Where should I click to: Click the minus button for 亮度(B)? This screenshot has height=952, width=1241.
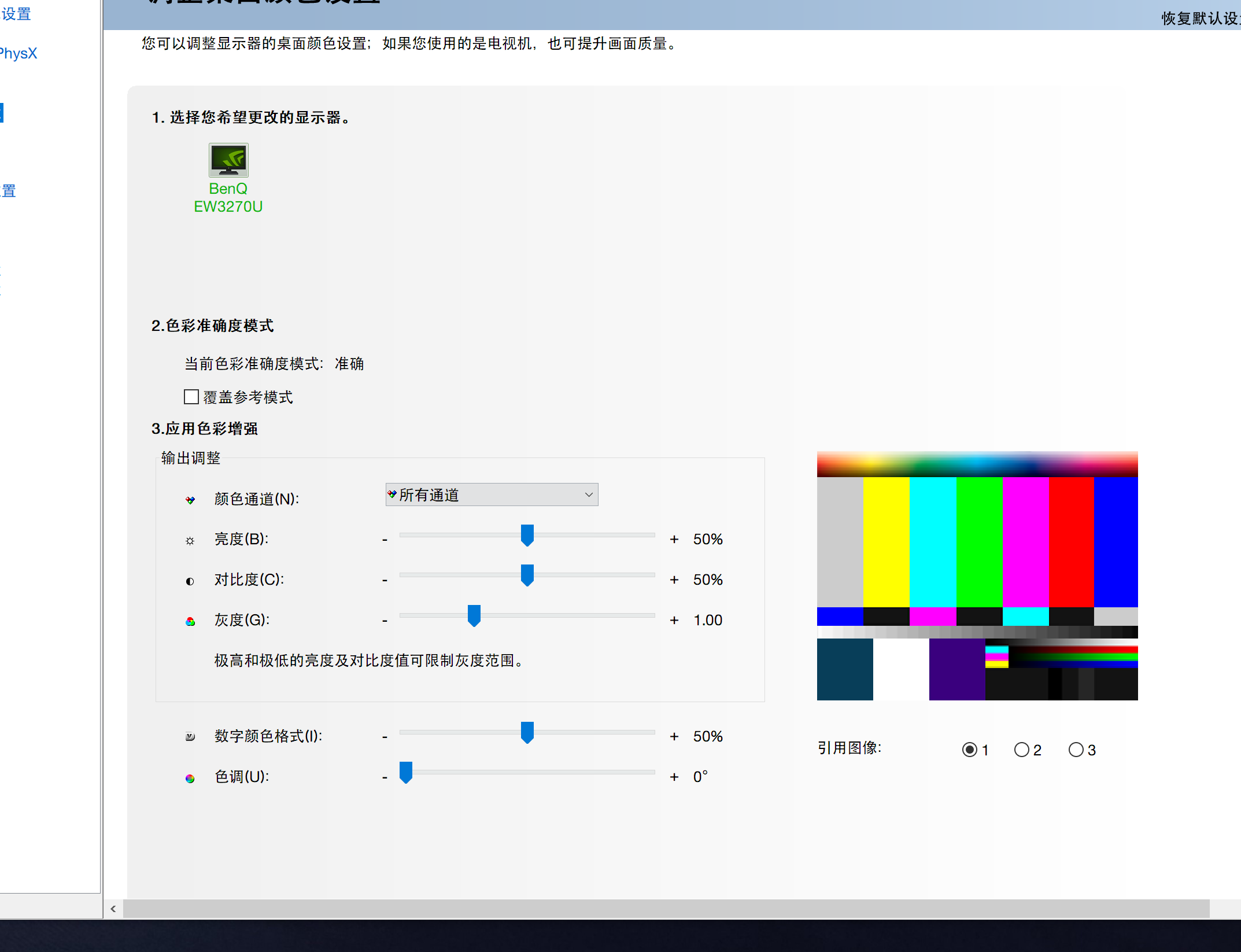click(x=385, y=540)
